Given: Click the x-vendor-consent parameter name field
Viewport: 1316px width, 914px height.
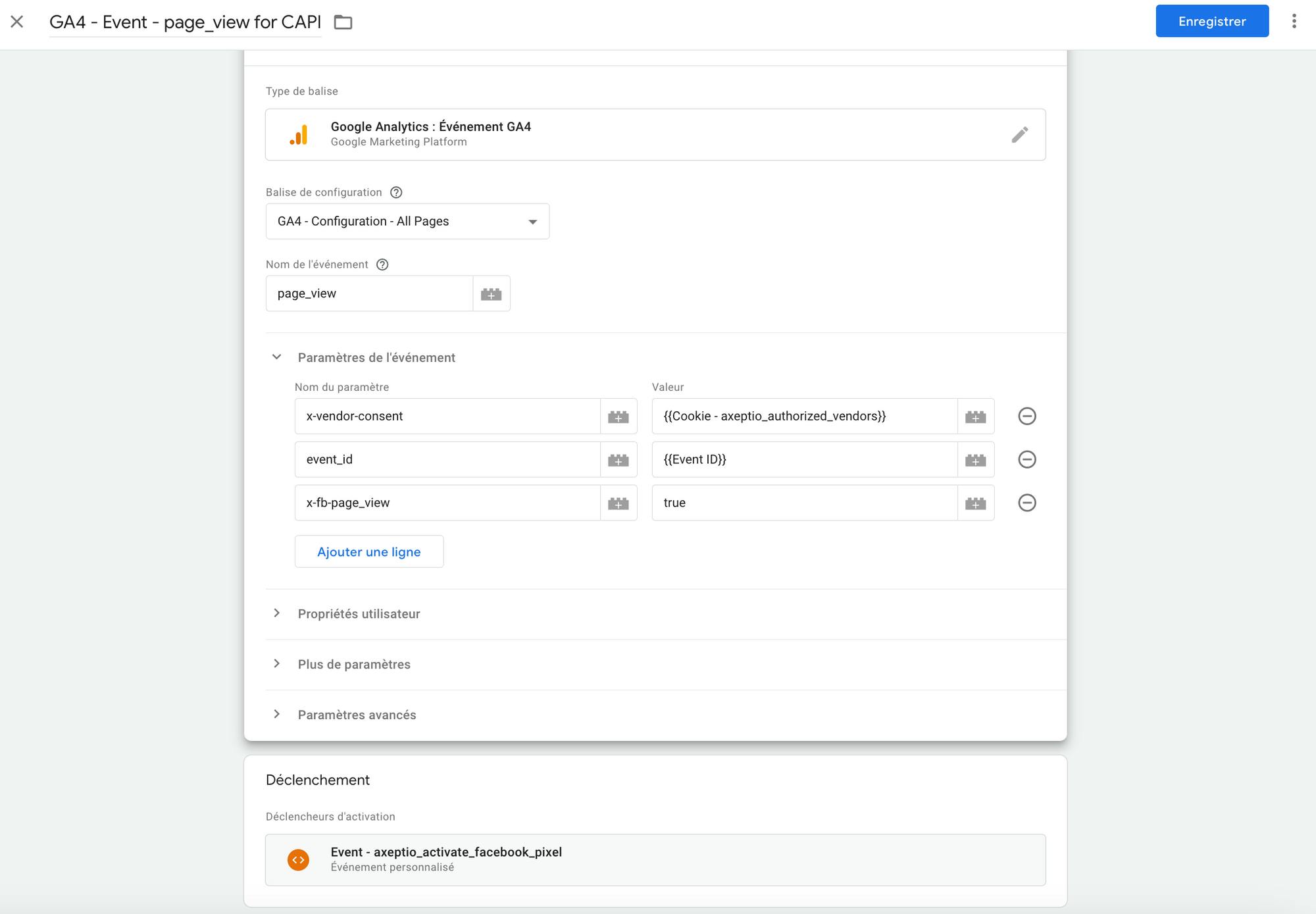Looking at the screenshot, I should click(447, 416).
